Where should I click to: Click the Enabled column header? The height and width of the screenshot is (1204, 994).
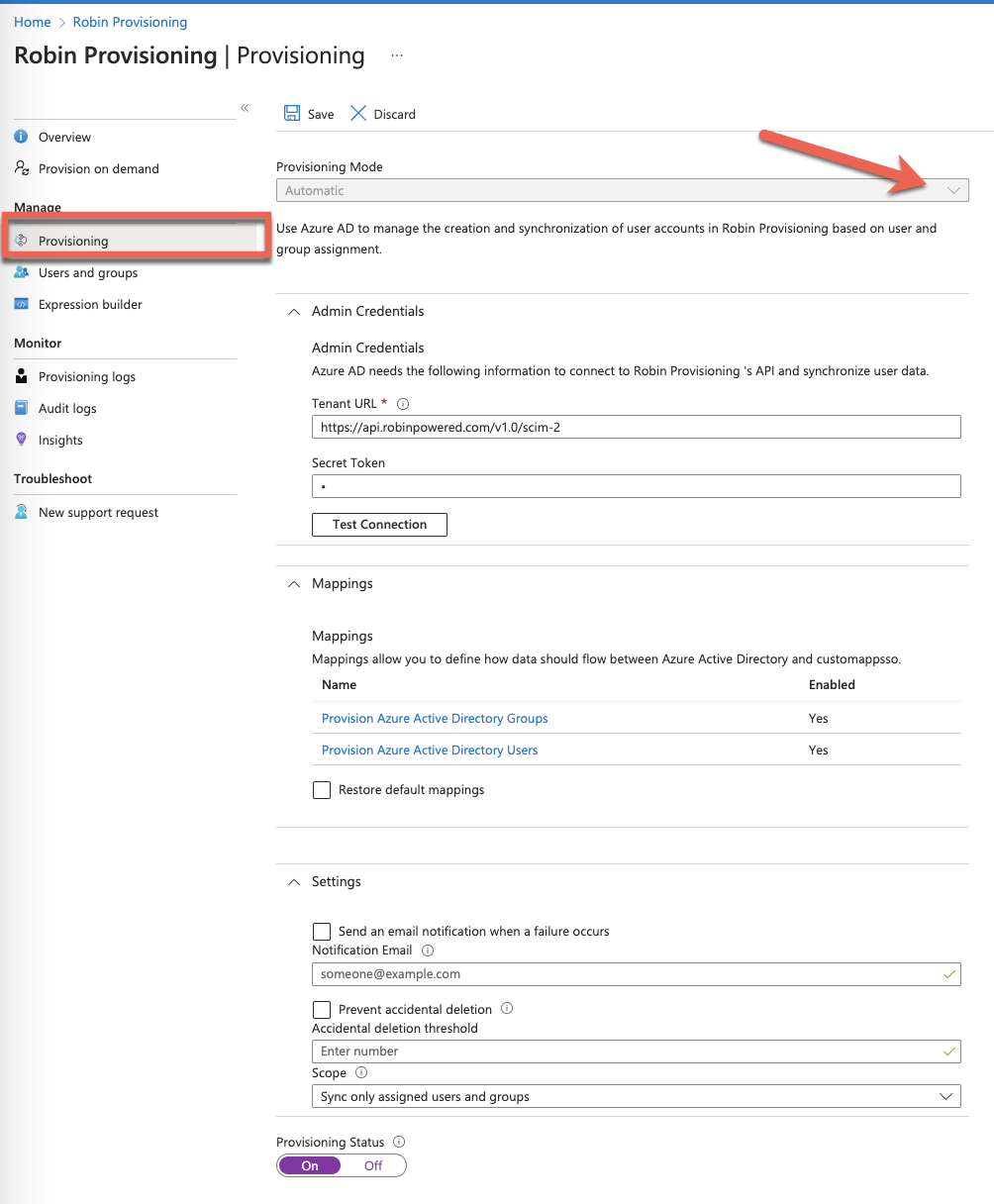832,685
